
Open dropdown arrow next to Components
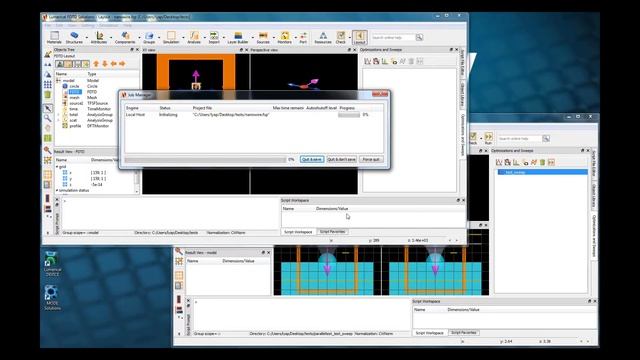point(139,38)
